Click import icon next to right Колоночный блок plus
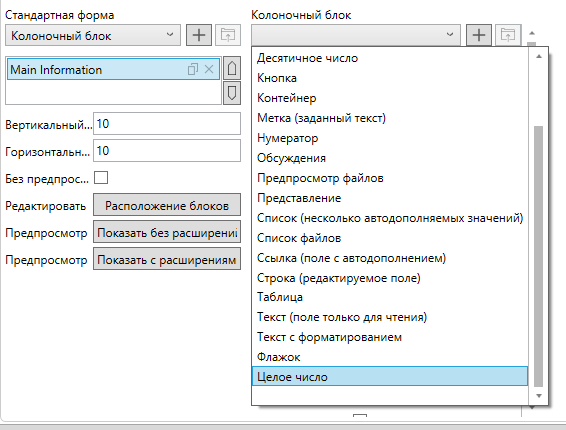This screenshot has height=430, width=566. coord(508,35)
